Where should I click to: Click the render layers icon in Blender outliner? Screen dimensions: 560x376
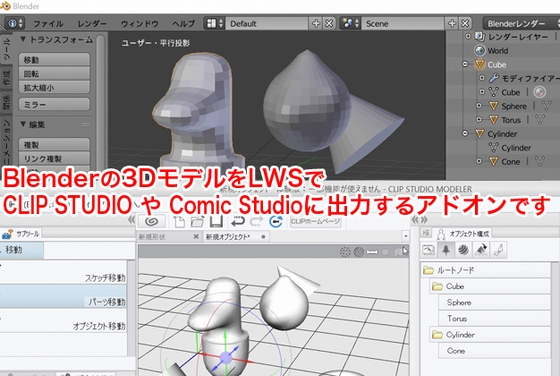pos(480,36)
